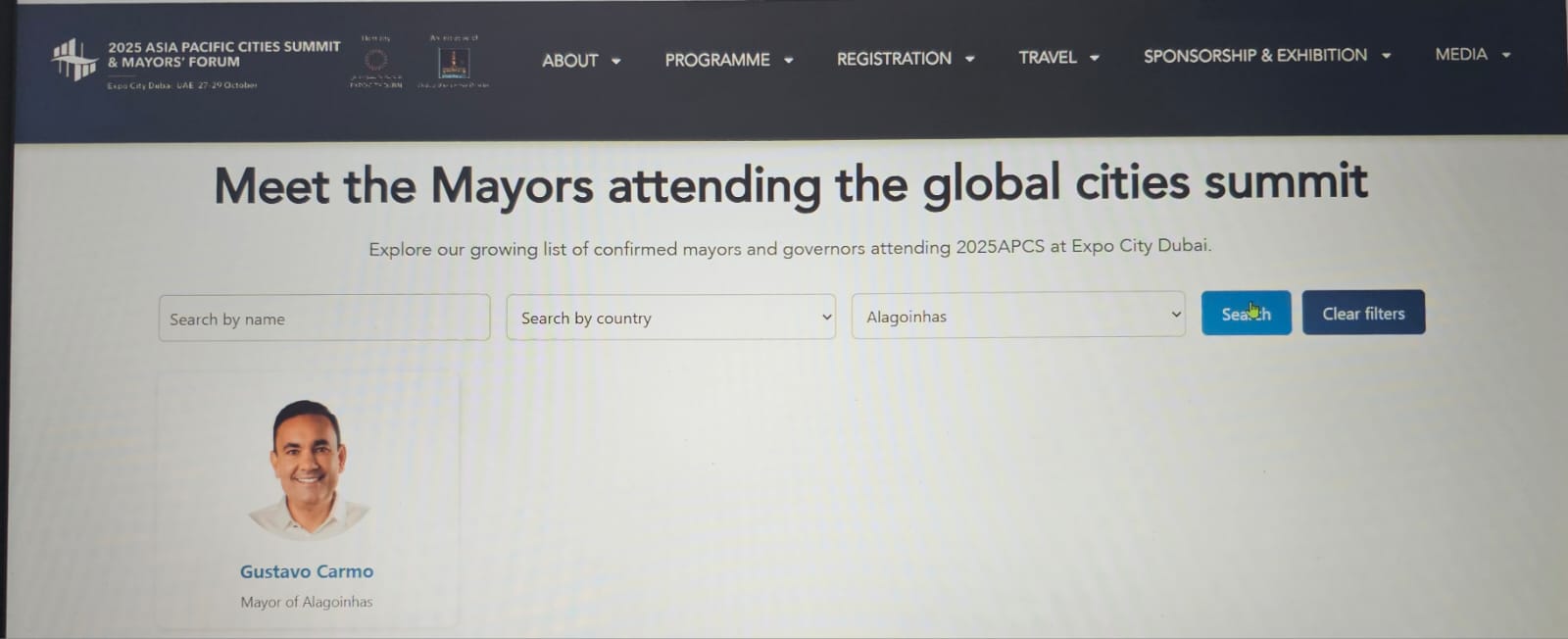Viewport: 1568px width, 639px height.
Task: Open the SPONSORSHIP & EXHIBITION menu
Action: [x=1255, y=56]
